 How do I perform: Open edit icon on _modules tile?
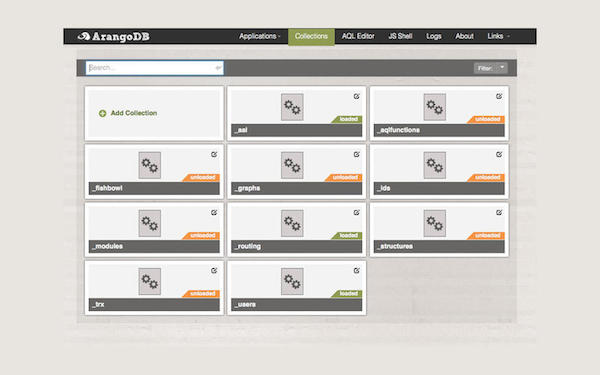[x=214, y=212]
